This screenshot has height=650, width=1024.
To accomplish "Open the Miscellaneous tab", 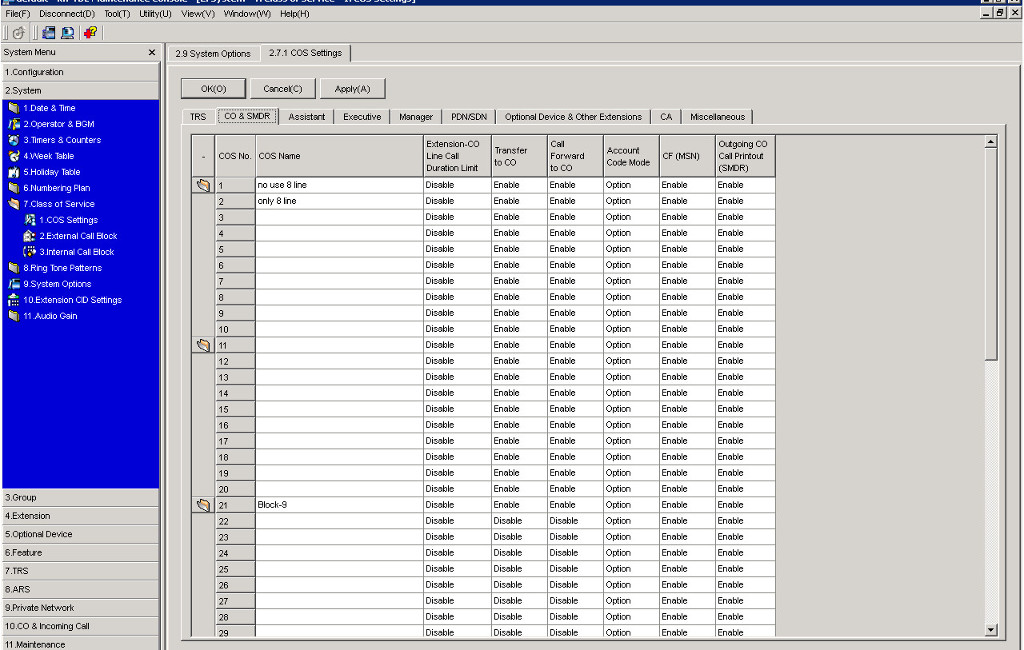I will click(x=717, y=117).
